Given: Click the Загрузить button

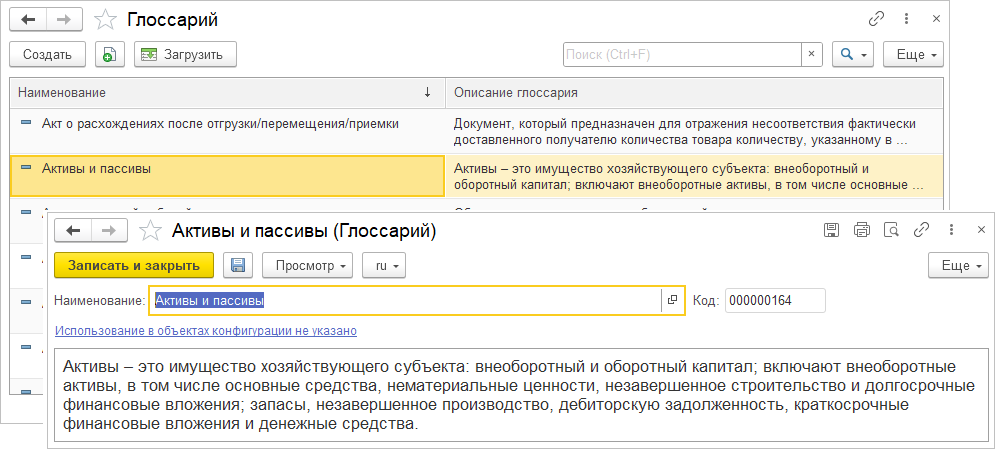Looking at the screenshot, I should 185,55.
